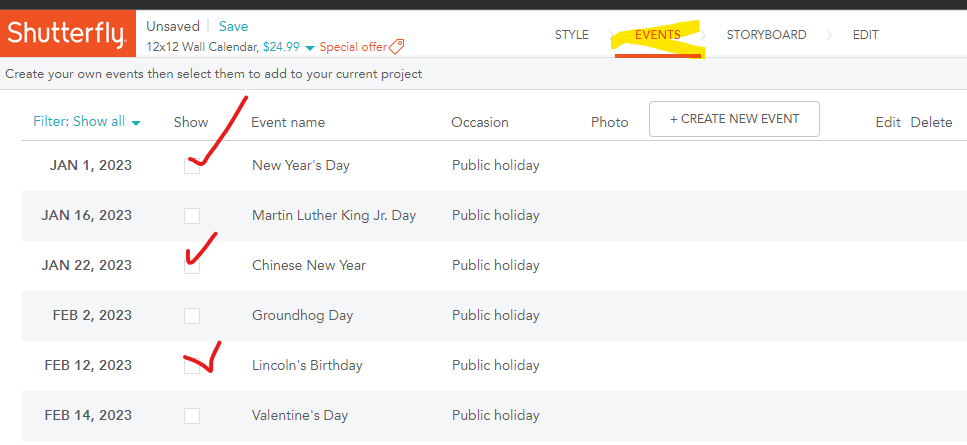Enable the Martin Luther King Jr. Day checkbox
This screenshot has height=445, width=967.
point(192,216)
